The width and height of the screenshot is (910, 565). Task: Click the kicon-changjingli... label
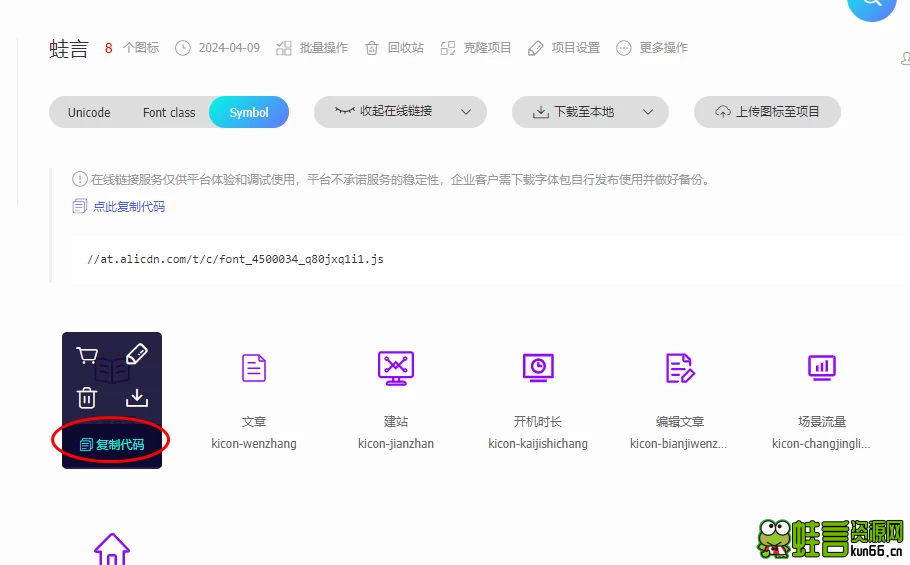[x=821, y=444]
